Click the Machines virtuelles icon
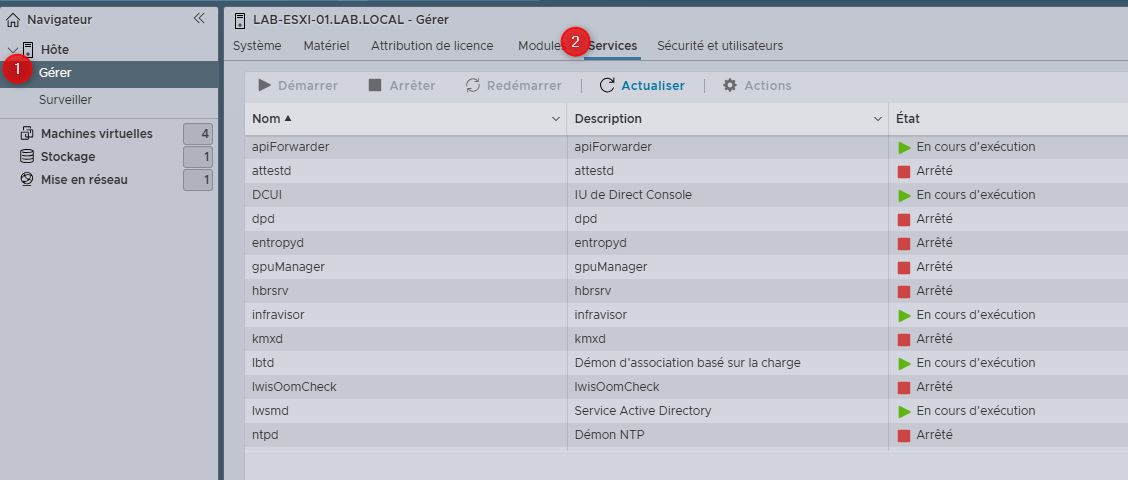 (x=27, y=133)
